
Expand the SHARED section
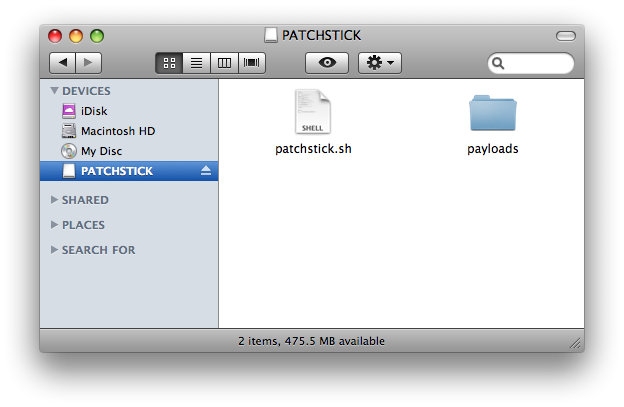[54, 200]
